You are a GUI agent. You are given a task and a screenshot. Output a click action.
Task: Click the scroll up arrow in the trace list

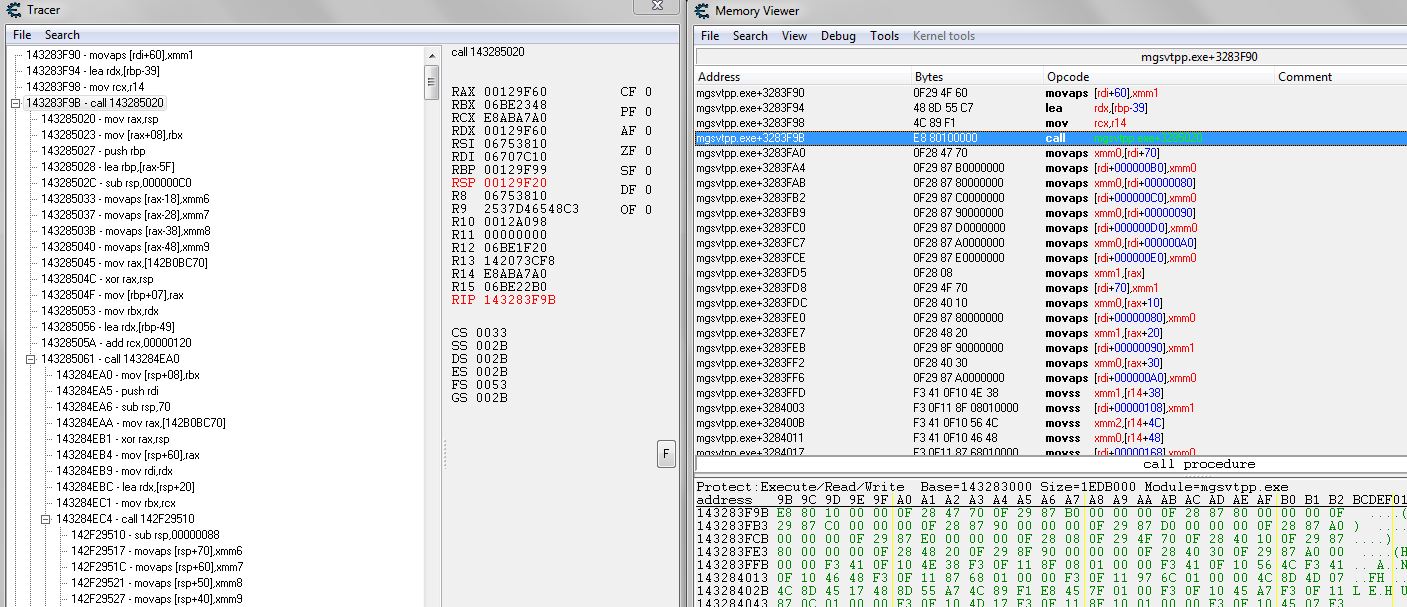pyautogui.click(x=432, y=55)
